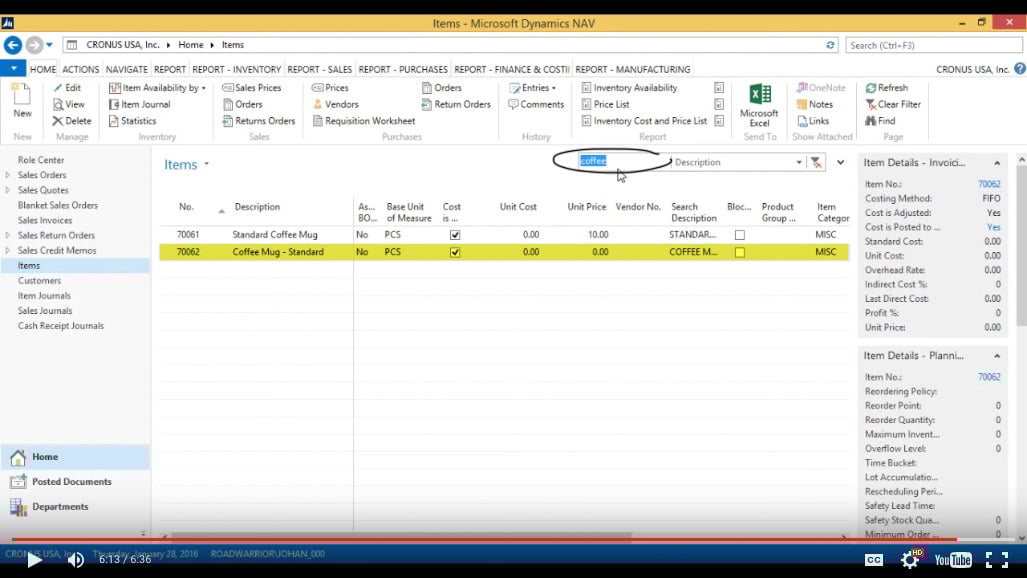This screenshot has height=578, width=1027.
Task: Open Comments in History group
Action: click(x=536, y=104)
